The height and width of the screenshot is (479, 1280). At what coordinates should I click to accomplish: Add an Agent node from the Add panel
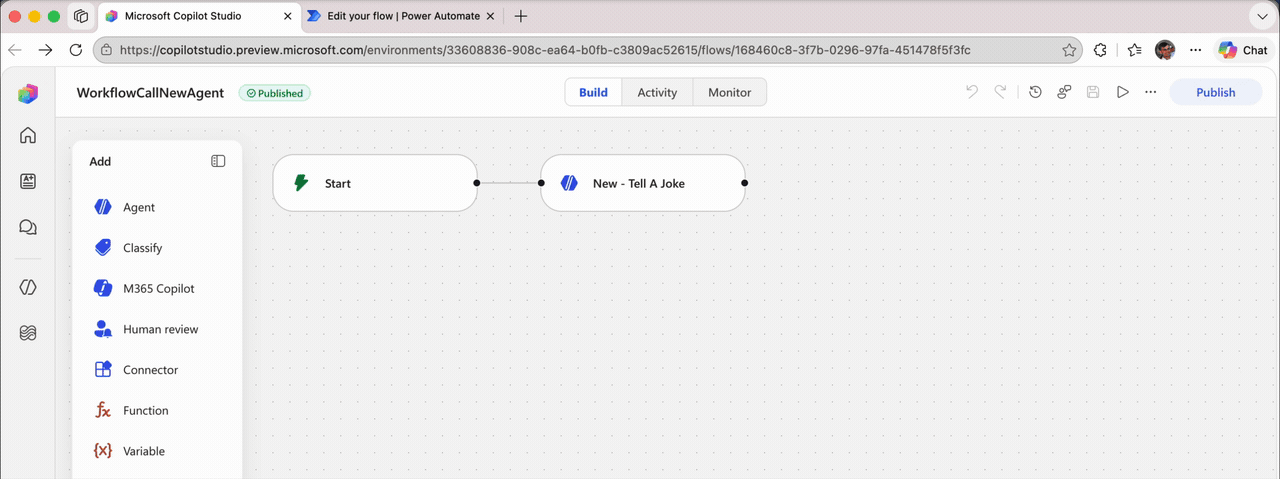pyautogui.click(x=157, y=207)
